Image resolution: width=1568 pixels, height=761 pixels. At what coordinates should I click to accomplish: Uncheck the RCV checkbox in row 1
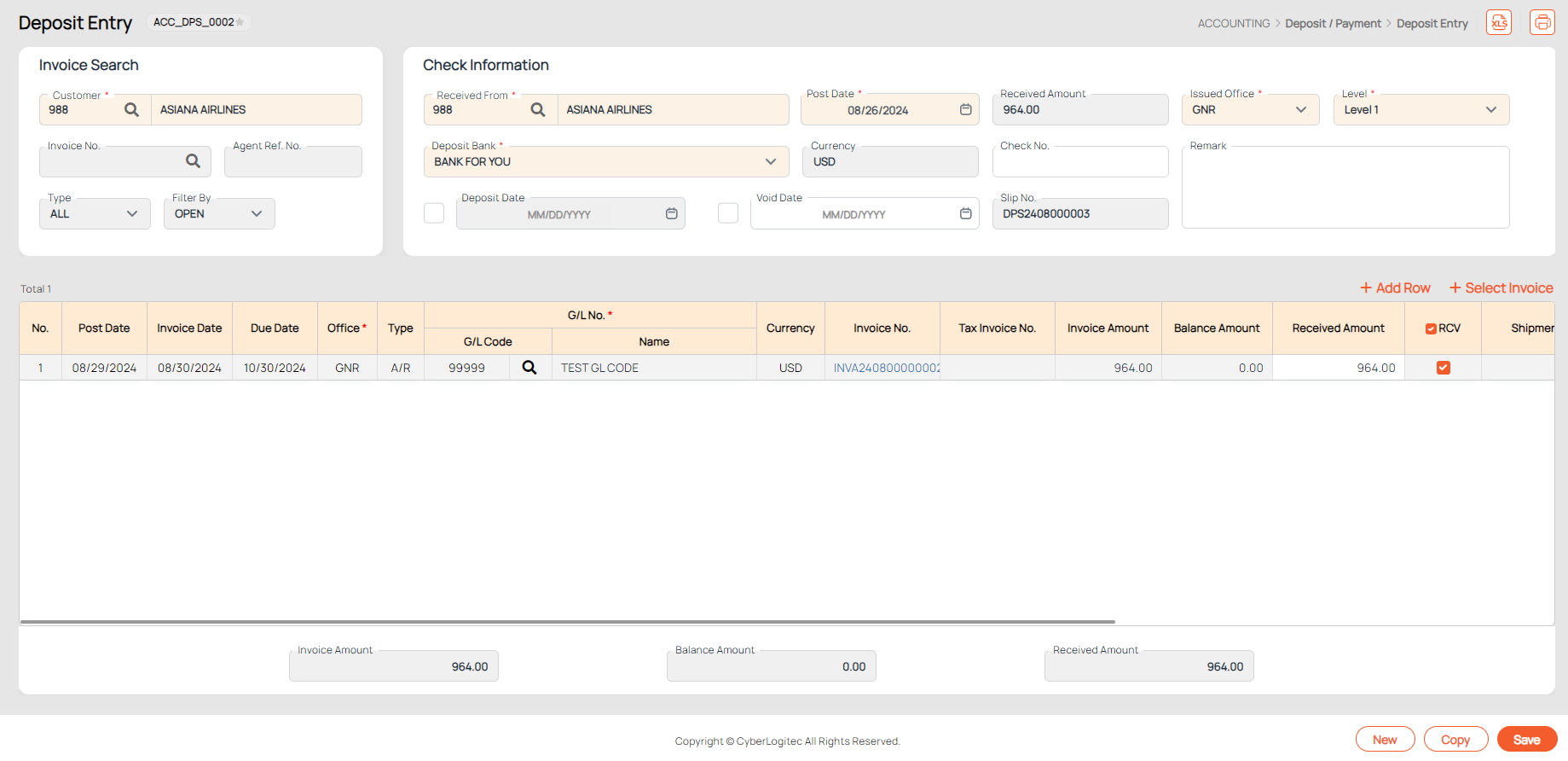(1443, 368)
